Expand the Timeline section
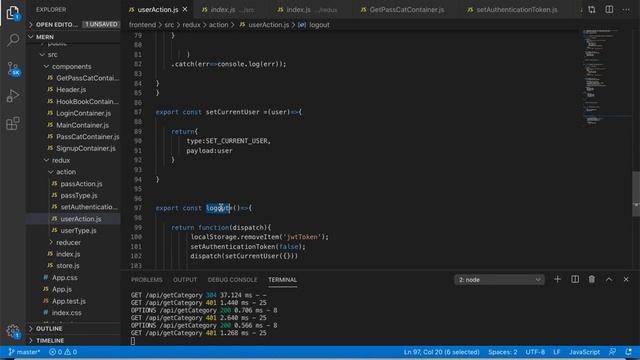 pos(73,340)
